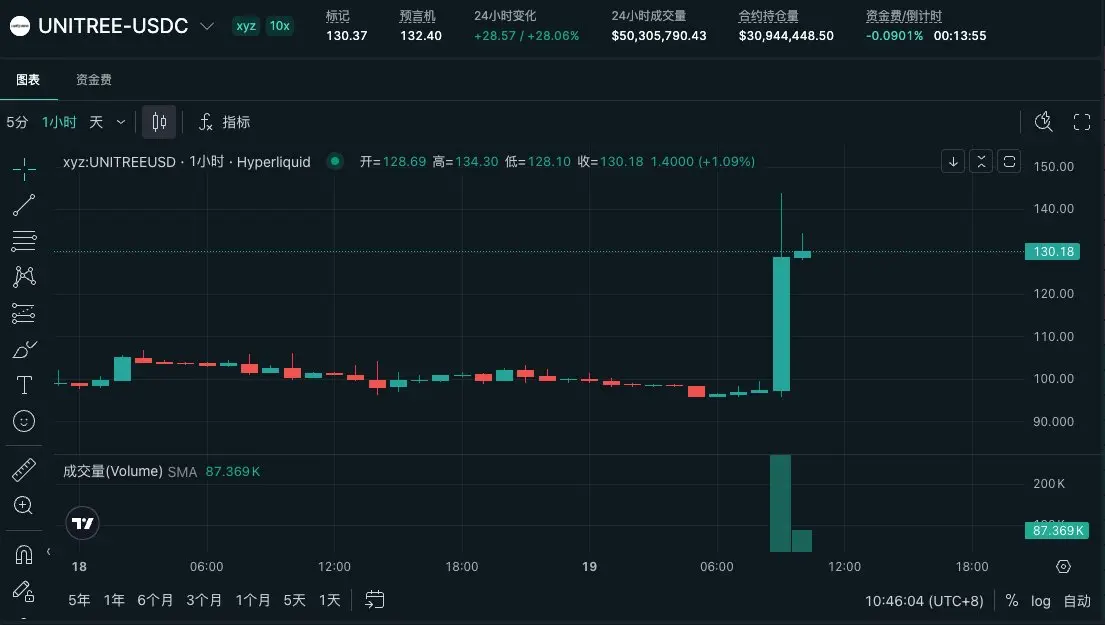Activate the zoom in tool
This screenshot has width=1105, height=625.
tap(23, 505)
